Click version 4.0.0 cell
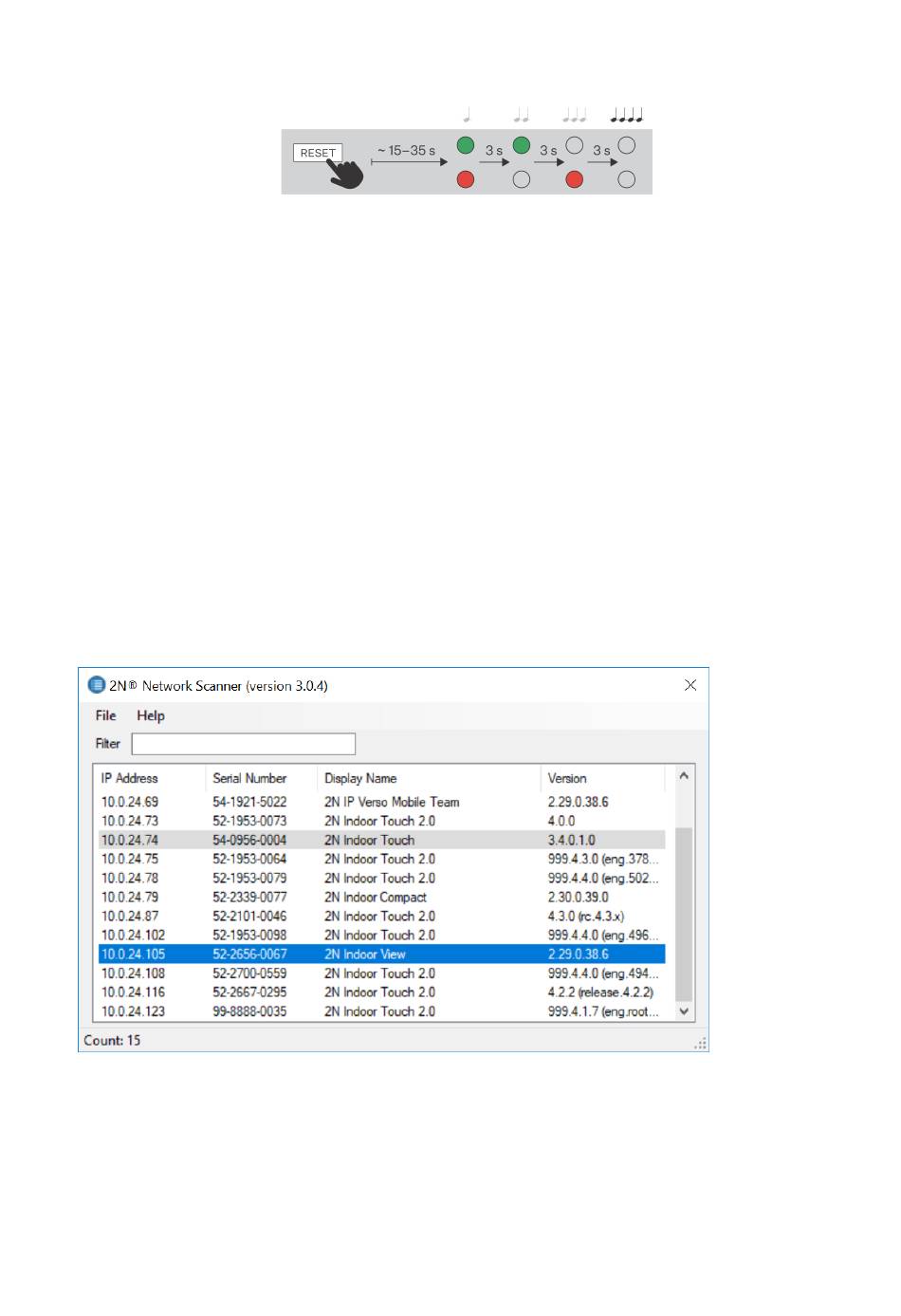Screen dimensions: 901x1316 [x=561, y=821]
